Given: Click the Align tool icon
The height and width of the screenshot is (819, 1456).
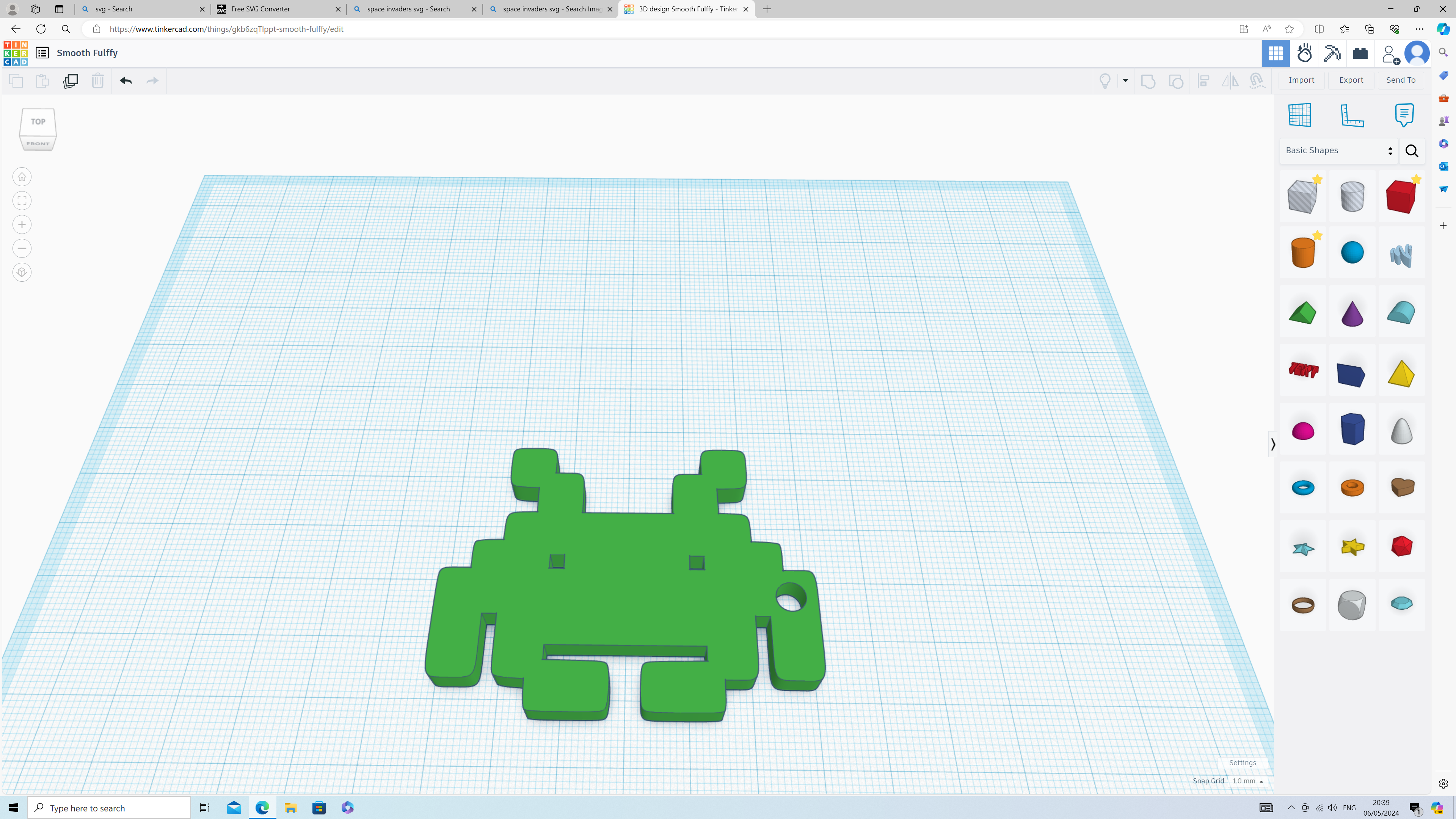Looking at the screenshot, I should click(1203, 80).
